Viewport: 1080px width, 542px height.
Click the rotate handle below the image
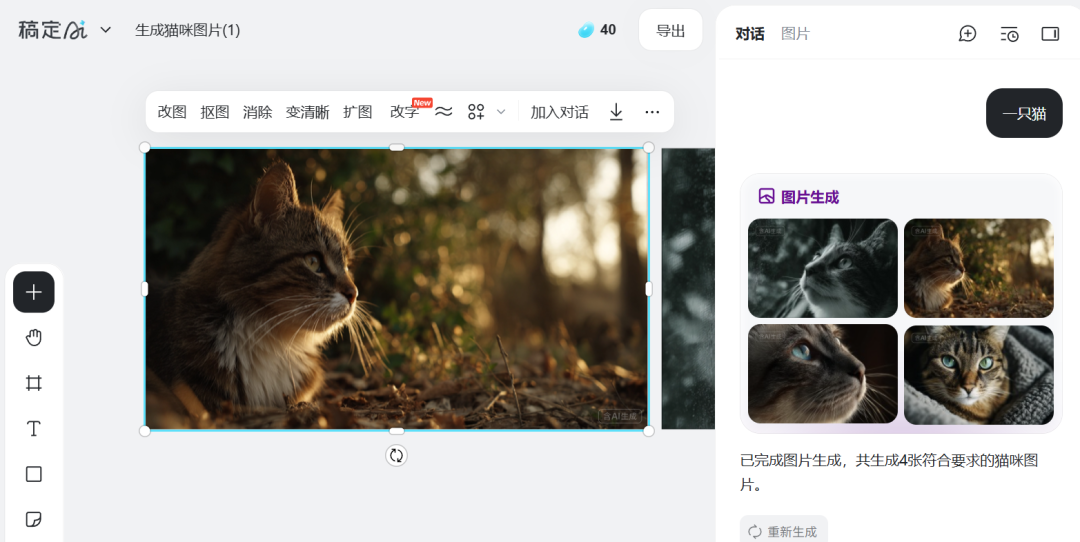396,455
